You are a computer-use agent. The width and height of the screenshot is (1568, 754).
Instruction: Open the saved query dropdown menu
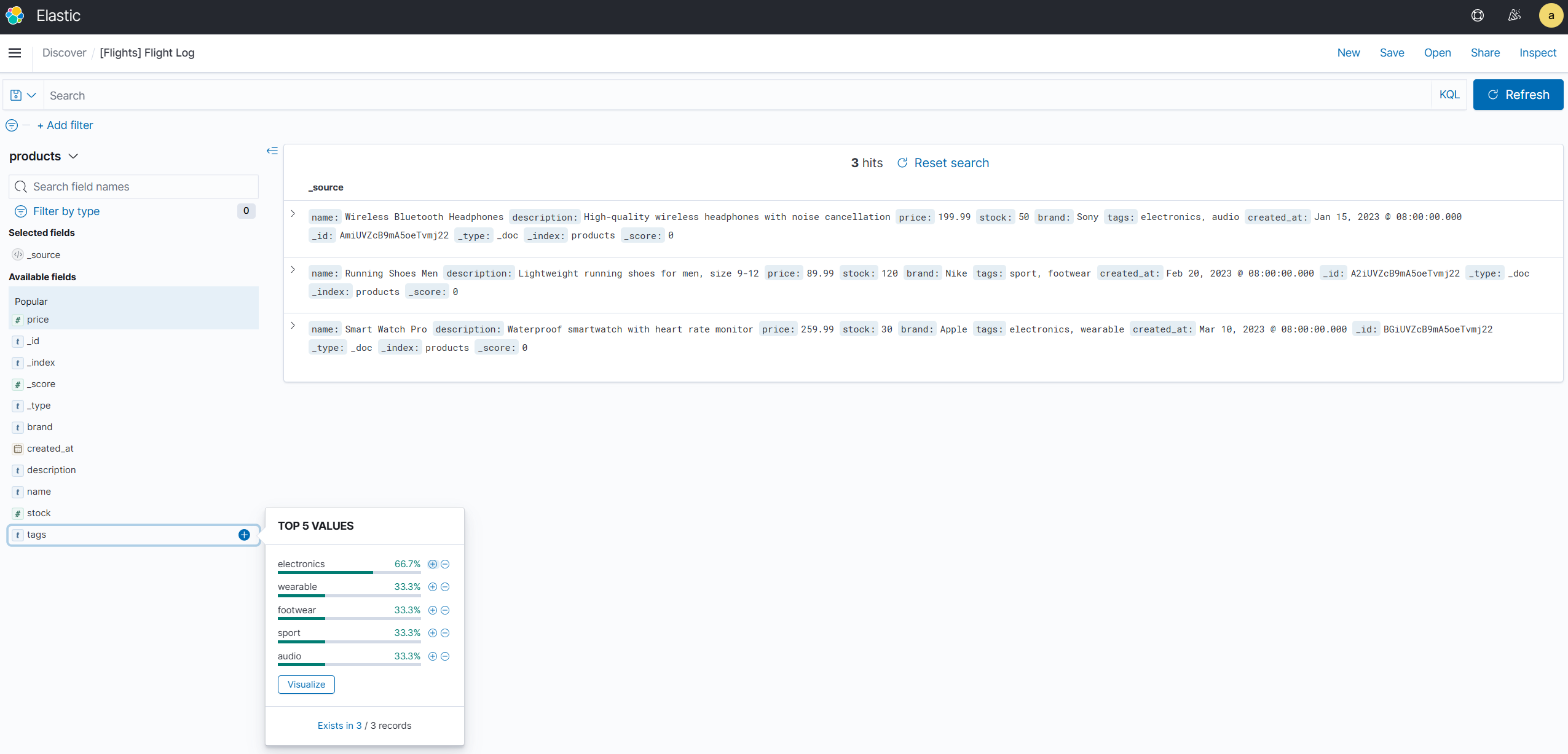point(23,95)
